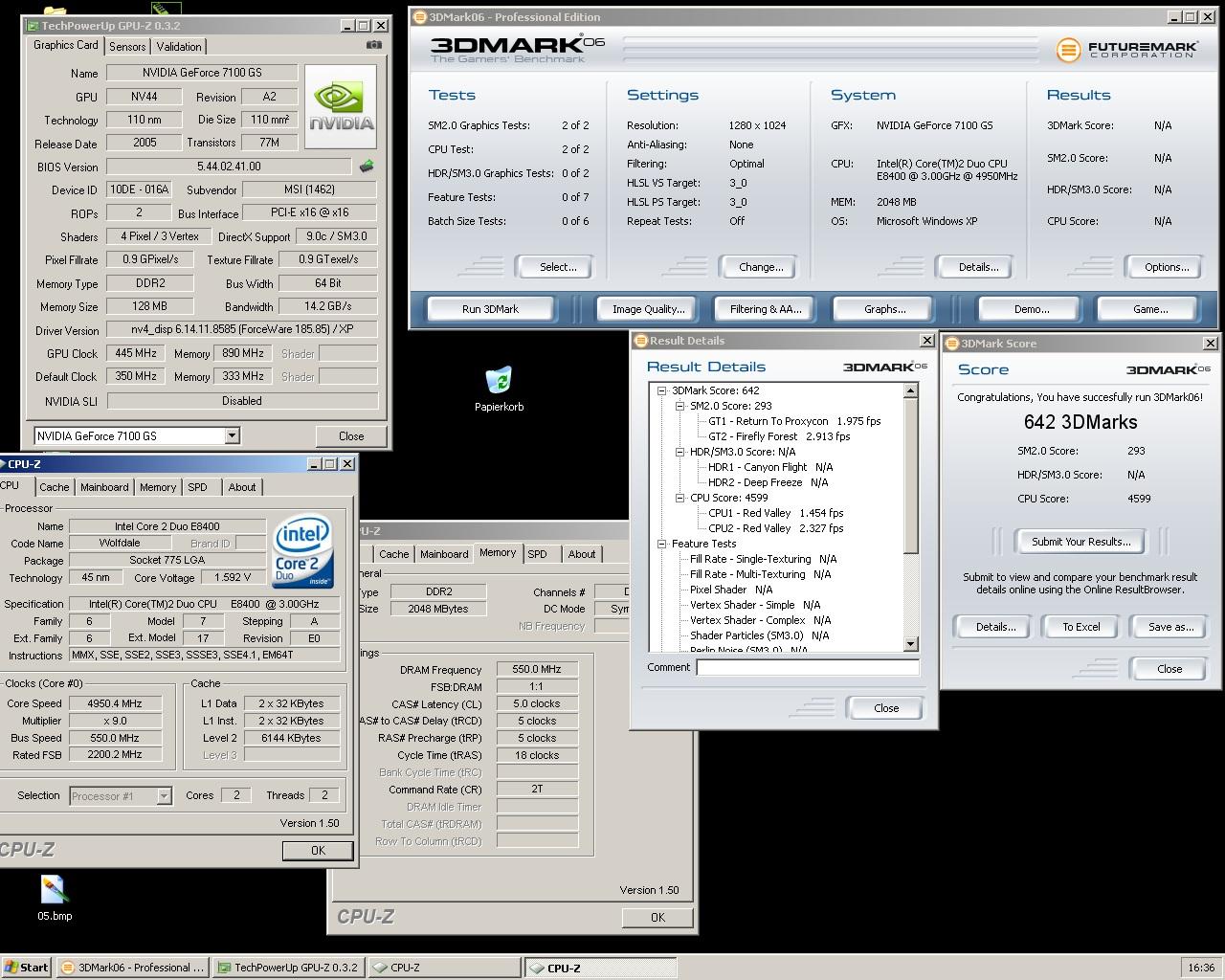Switch to Cache tab in front CPU-Z
The width and height of the screenshot is (1225, 980).
tap(55, 487)
